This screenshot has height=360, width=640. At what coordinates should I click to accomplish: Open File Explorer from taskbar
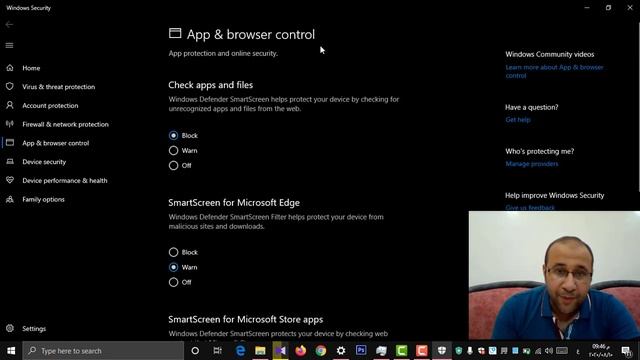260,351
